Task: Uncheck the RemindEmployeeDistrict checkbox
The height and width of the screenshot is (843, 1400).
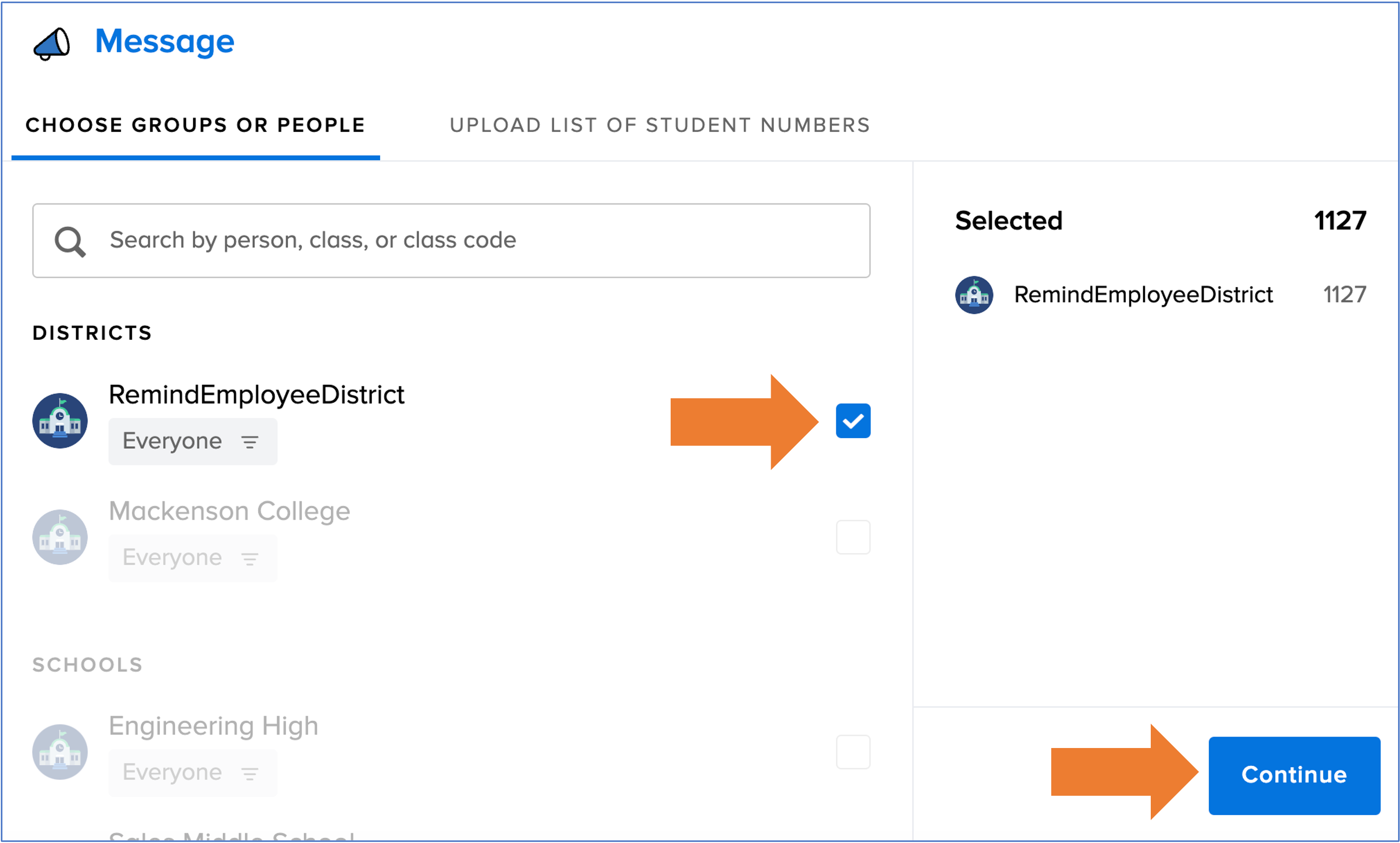Action: pyautogui.click(x=853, y=421)
